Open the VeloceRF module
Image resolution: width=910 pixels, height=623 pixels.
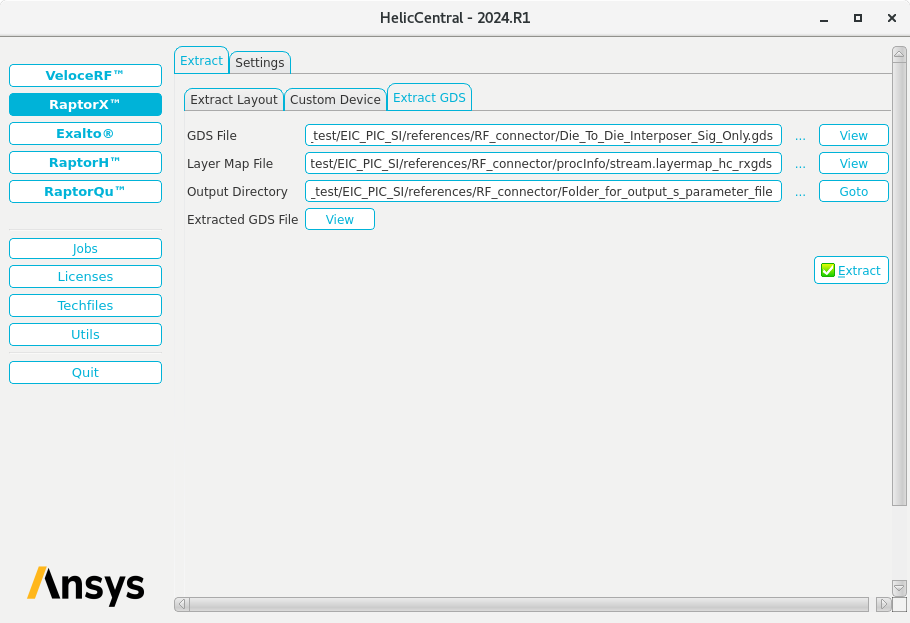[x=85, y=75]
